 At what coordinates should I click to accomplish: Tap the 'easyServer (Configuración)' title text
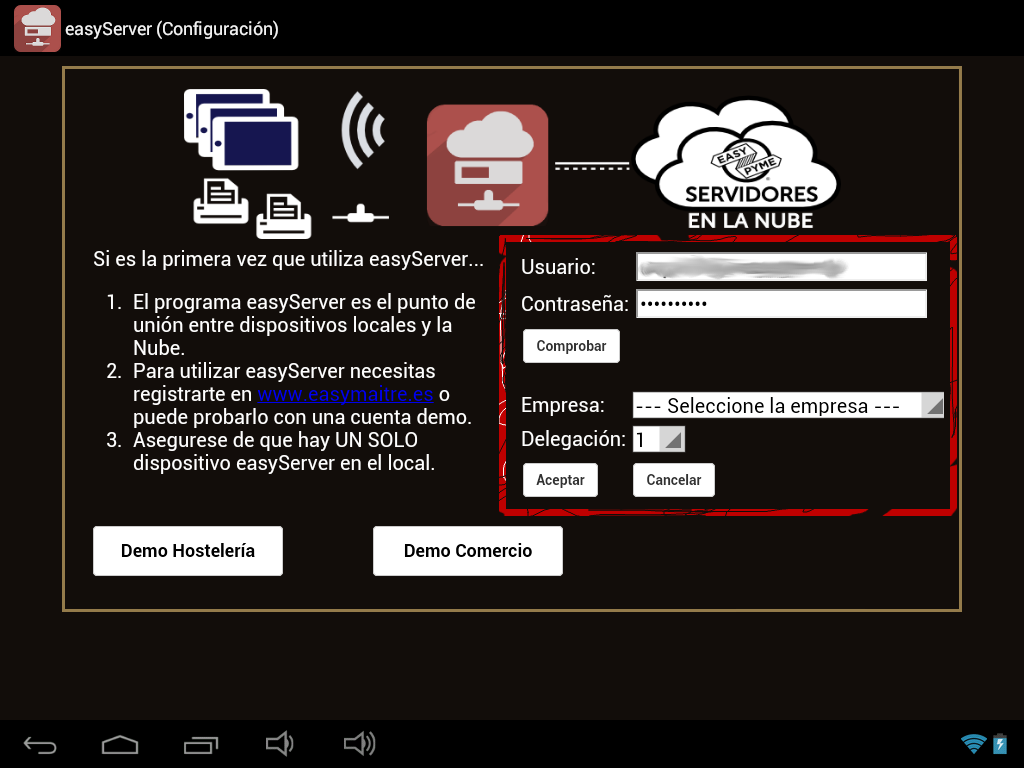(172, 29)
